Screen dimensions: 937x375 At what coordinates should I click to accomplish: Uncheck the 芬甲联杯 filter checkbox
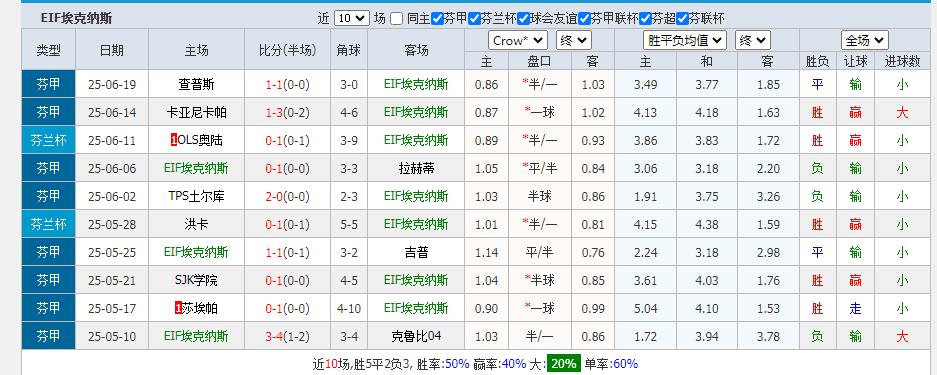(584, 19)
